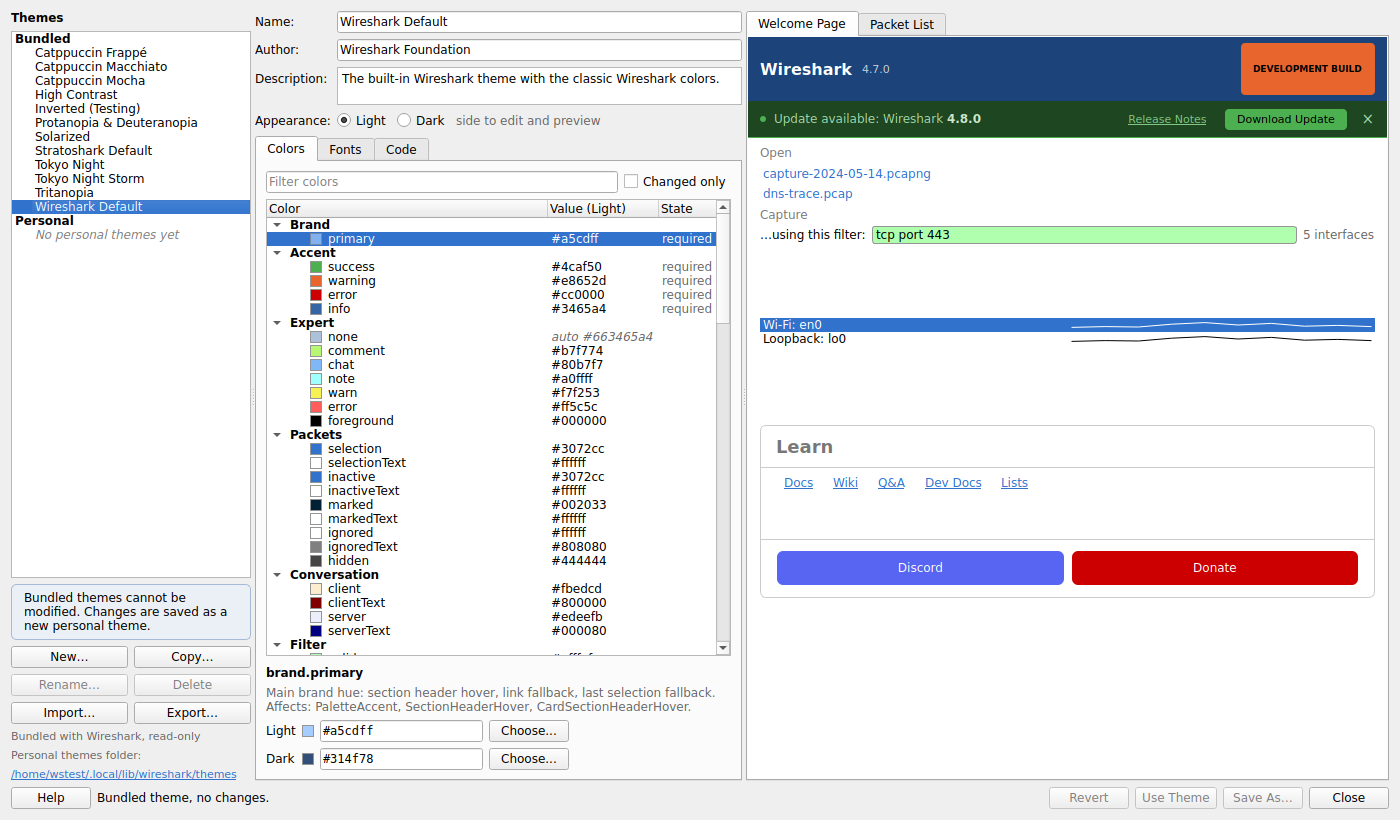Click the capture filter tcp port 443 field
1400x820 pixels.
point(1084,235)
